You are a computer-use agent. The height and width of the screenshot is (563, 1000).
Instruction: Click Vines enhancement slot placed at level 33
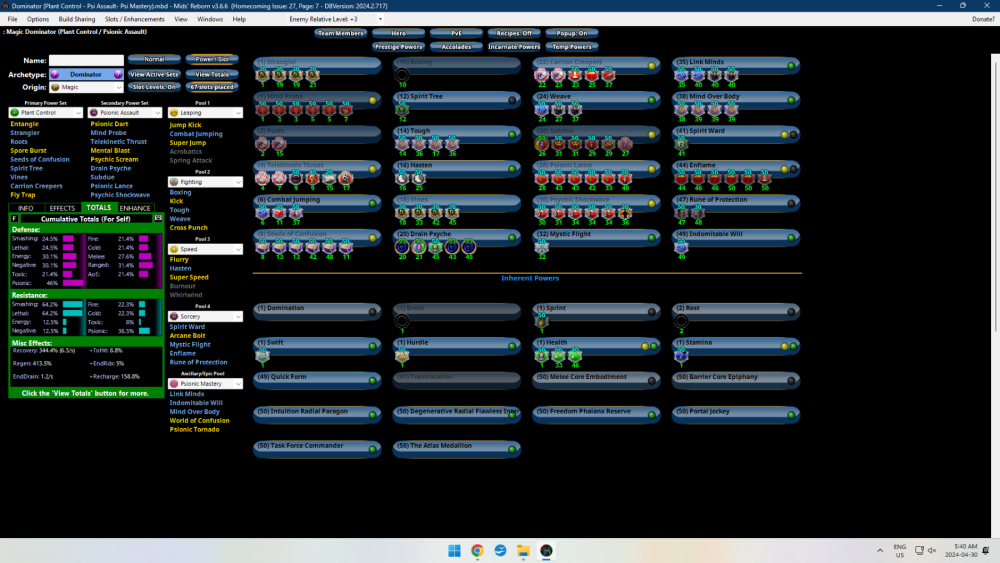tap(418, 213)
